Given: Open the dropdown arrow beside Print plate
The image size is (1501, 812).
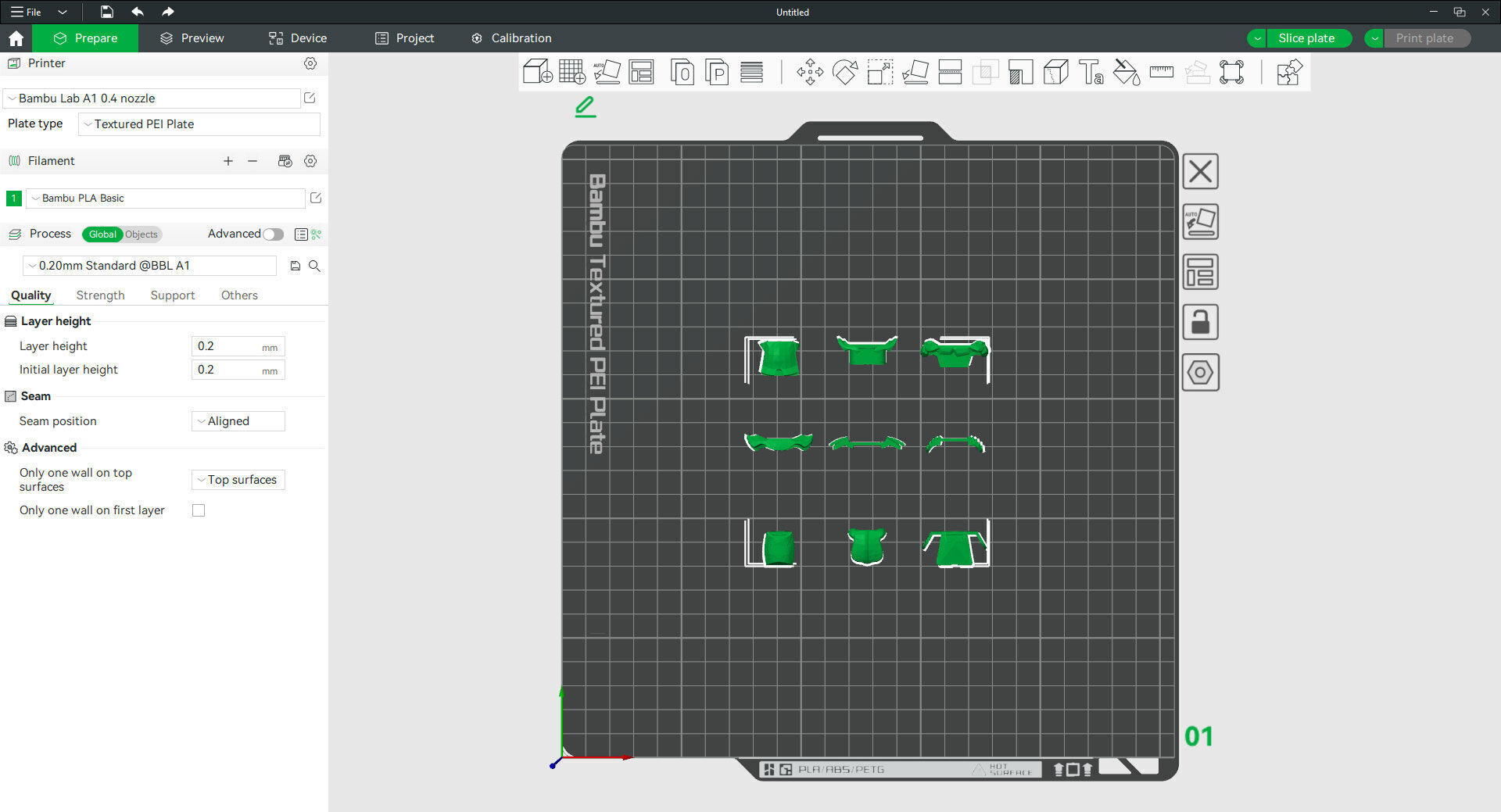Looking at the screenshot, I should (x=1374, y=38).
